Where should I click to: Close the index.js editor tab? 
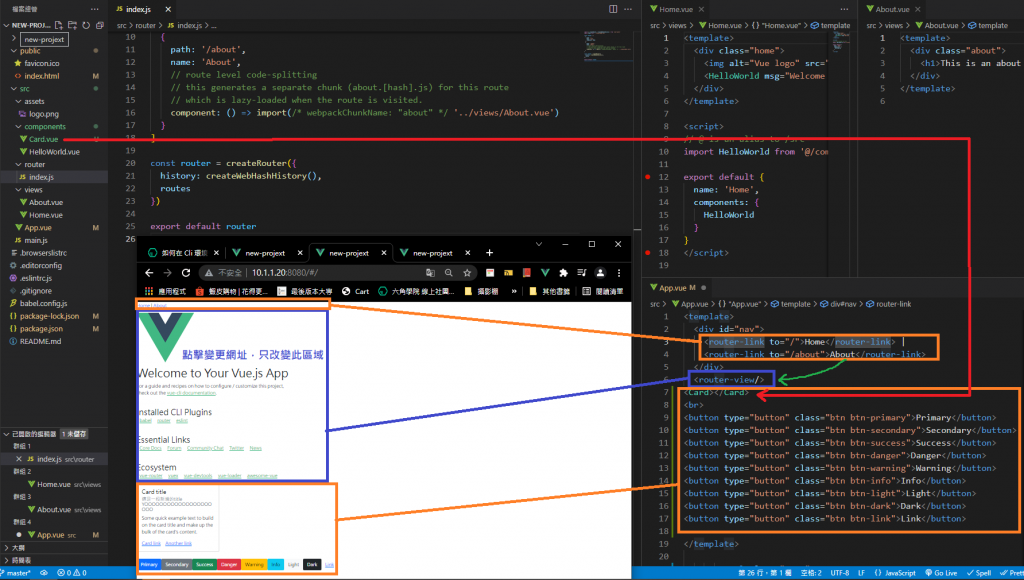pyautogui.click(x=168, y=9)
